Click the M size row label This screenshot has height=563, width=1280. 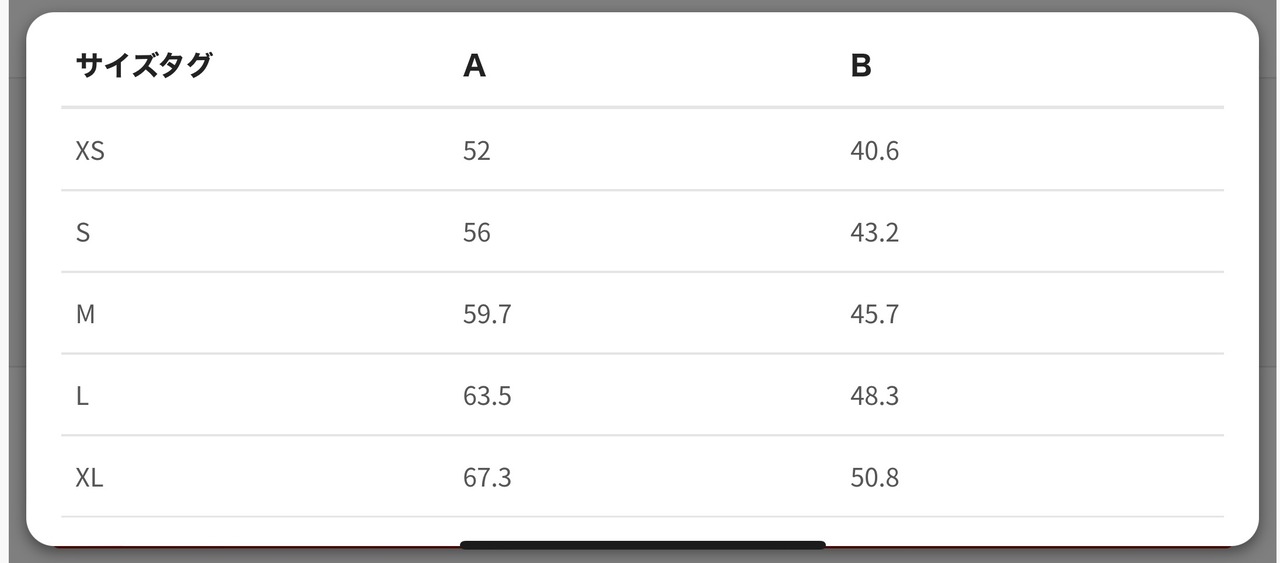point(85,314)
